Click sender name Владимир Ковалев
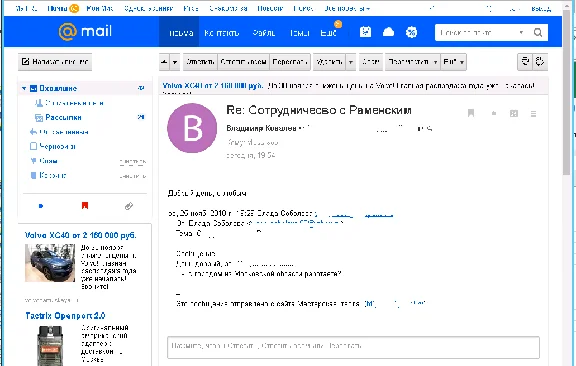 [262, 128]
